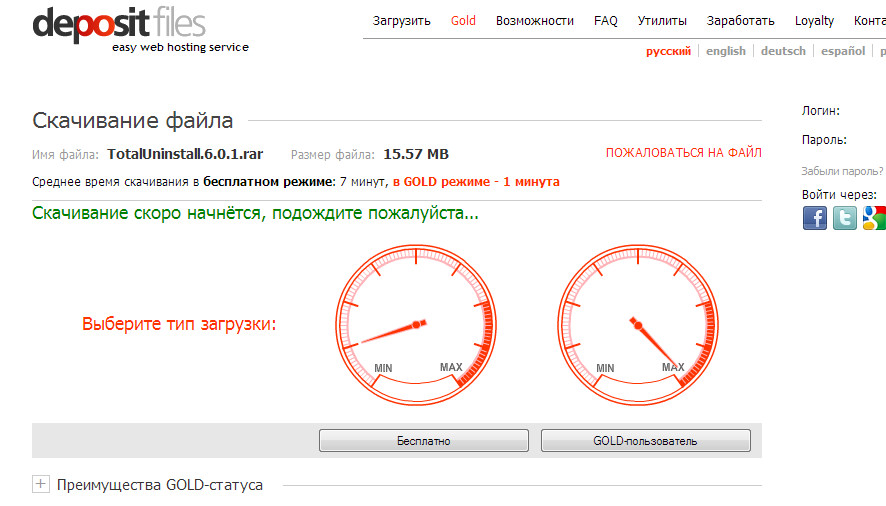This screenshot has width=886, height=506.
Task: Open the Возможности menu item
Action: tap(535, 21)
